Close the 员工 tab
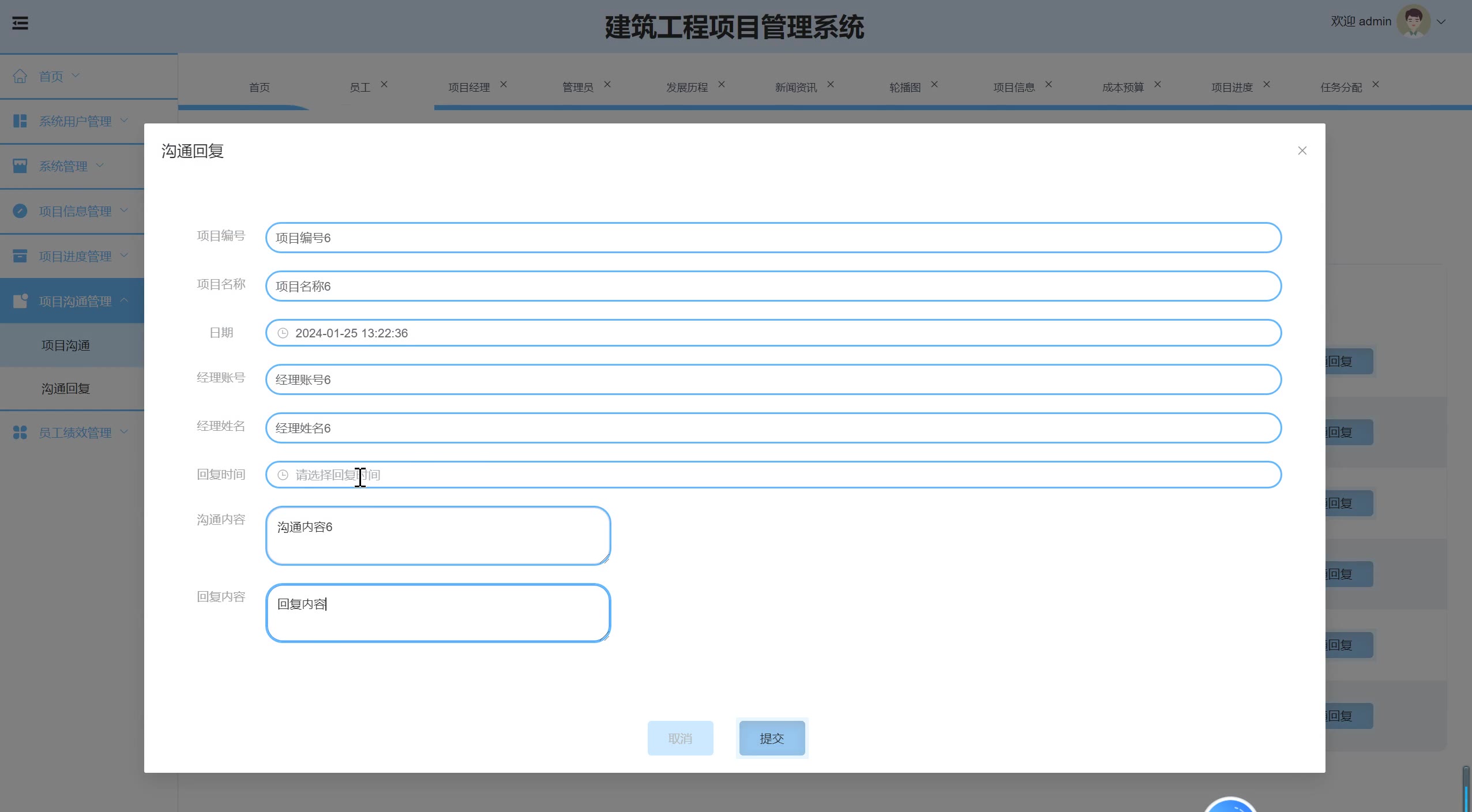 (384, 85)
